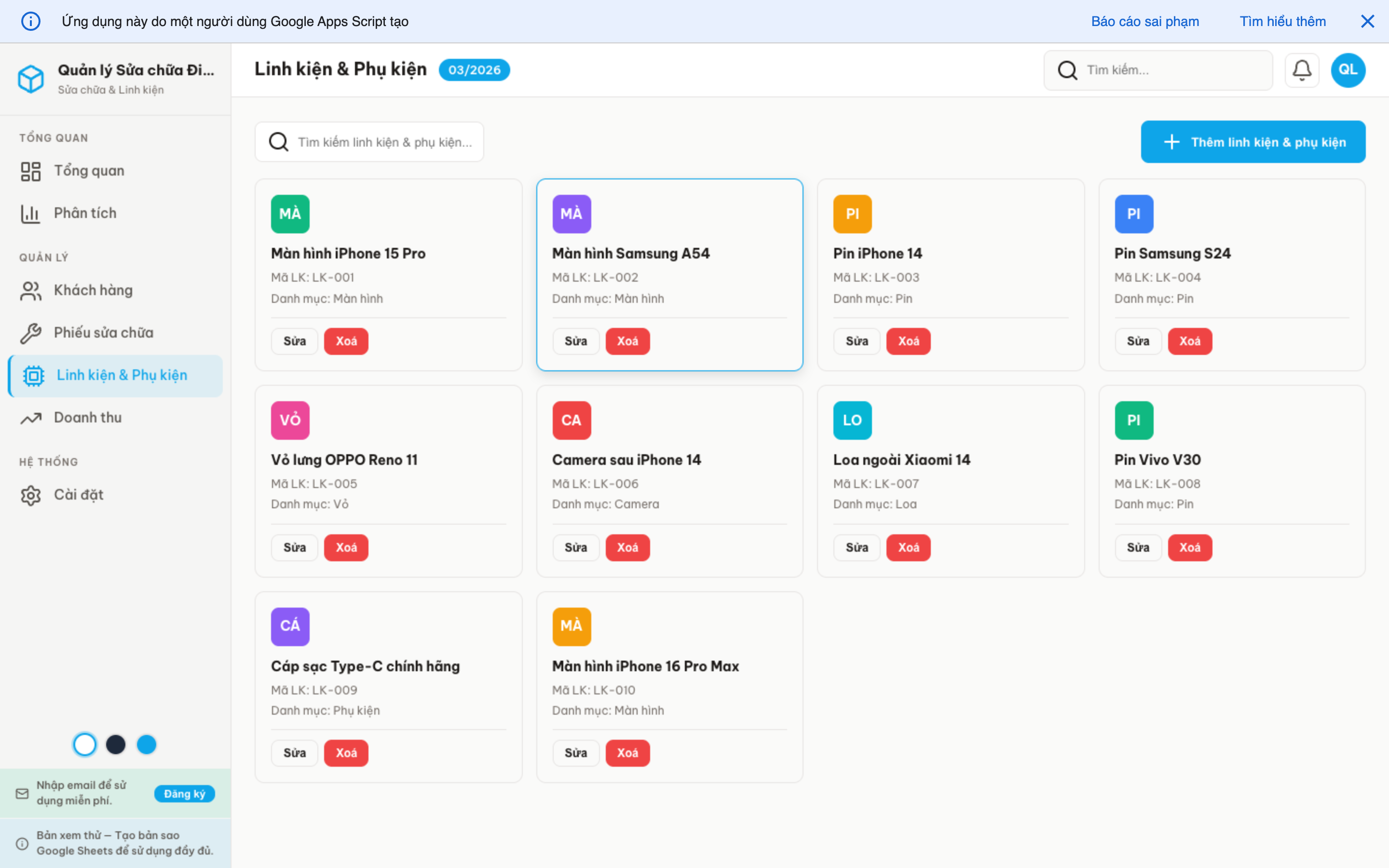Click the cube app logo icon
This screenshot has width=1389, height=868.
[31, 79]
